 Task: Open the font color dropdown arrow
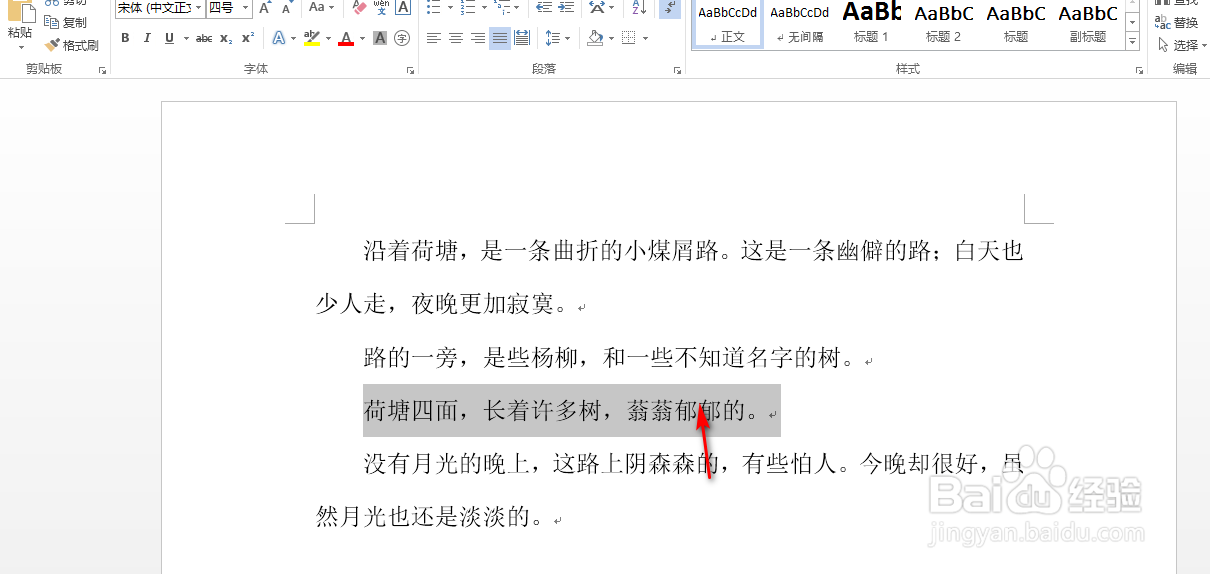(x=363, y=38)
